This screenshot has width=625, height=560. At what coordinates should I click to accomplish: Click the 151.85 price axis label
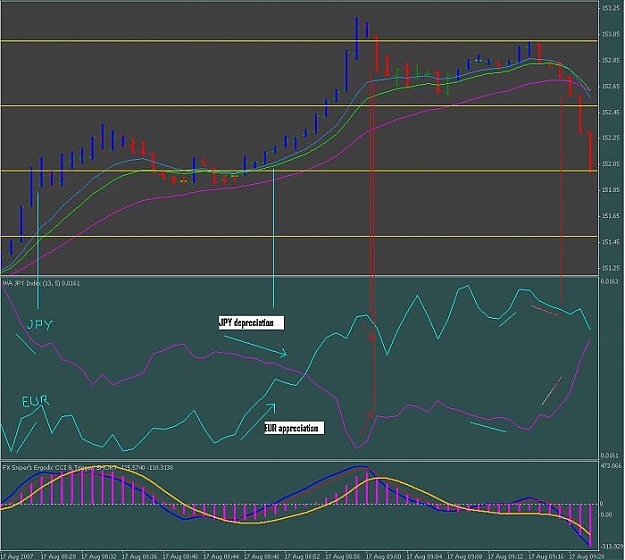(611, 190)
